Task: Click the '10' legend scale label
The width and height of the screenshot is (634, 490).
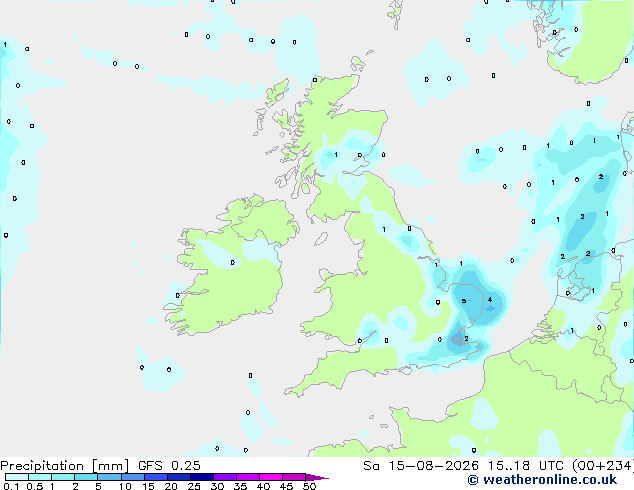Action: (x=125, y=486)
